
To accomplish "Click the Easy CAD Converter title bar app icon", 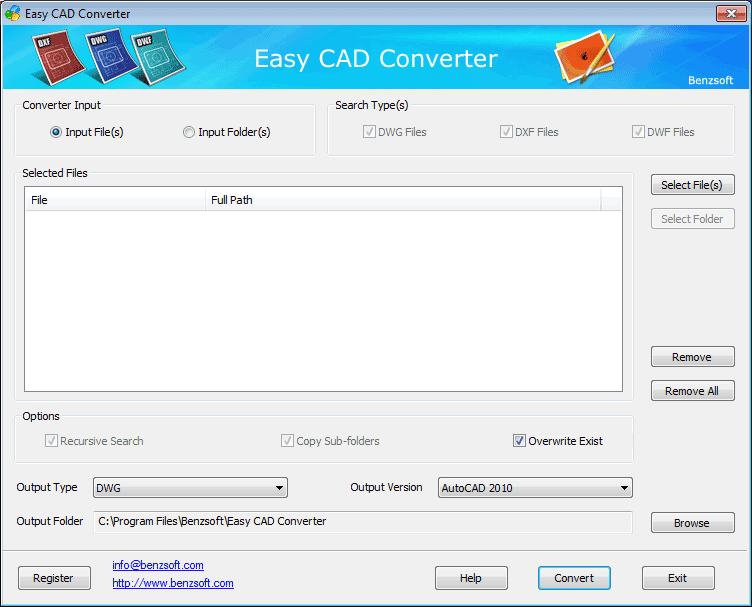I will pos(12,13).
